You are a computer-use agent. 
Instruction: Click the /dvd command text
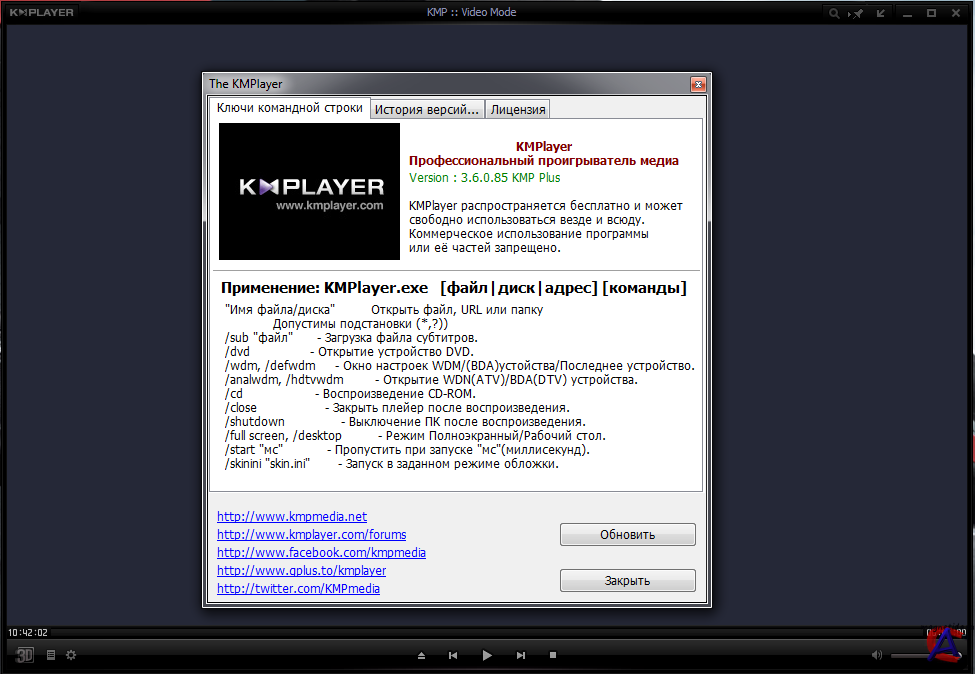237,351
